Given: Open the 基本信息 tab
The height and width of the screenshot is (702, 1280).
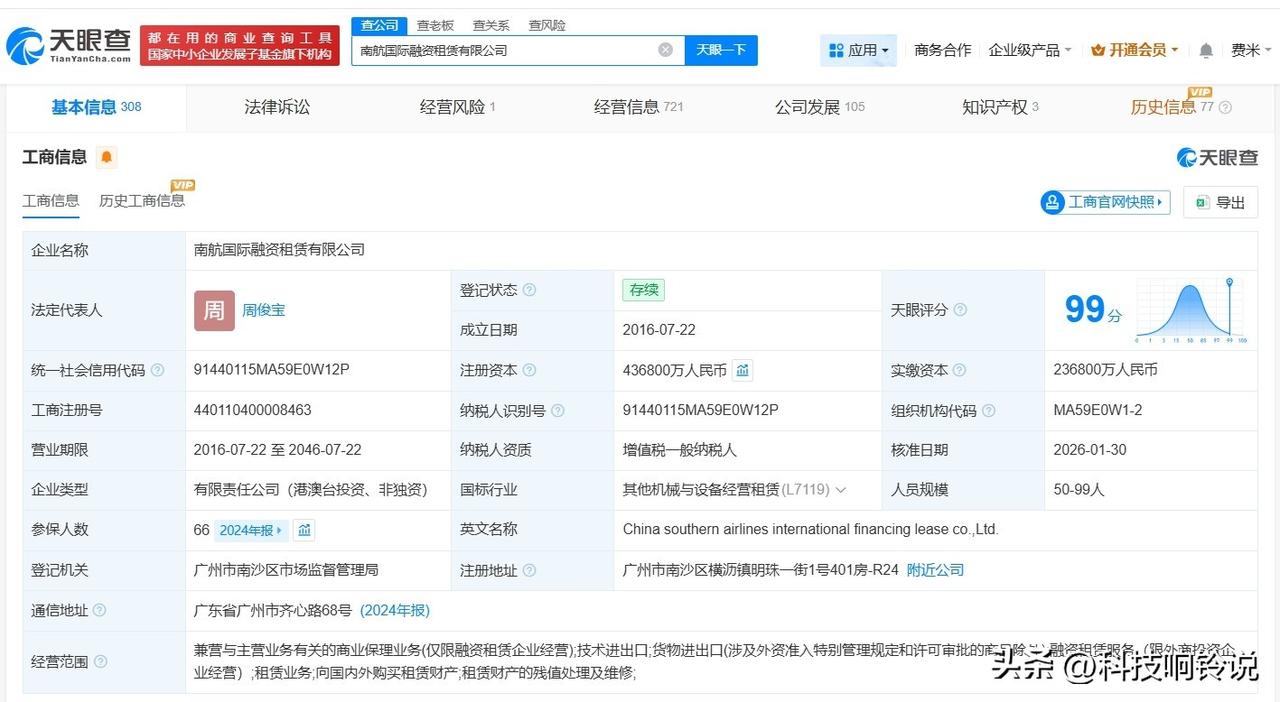Looking at the screenshot, I should (x=96, y=107).
